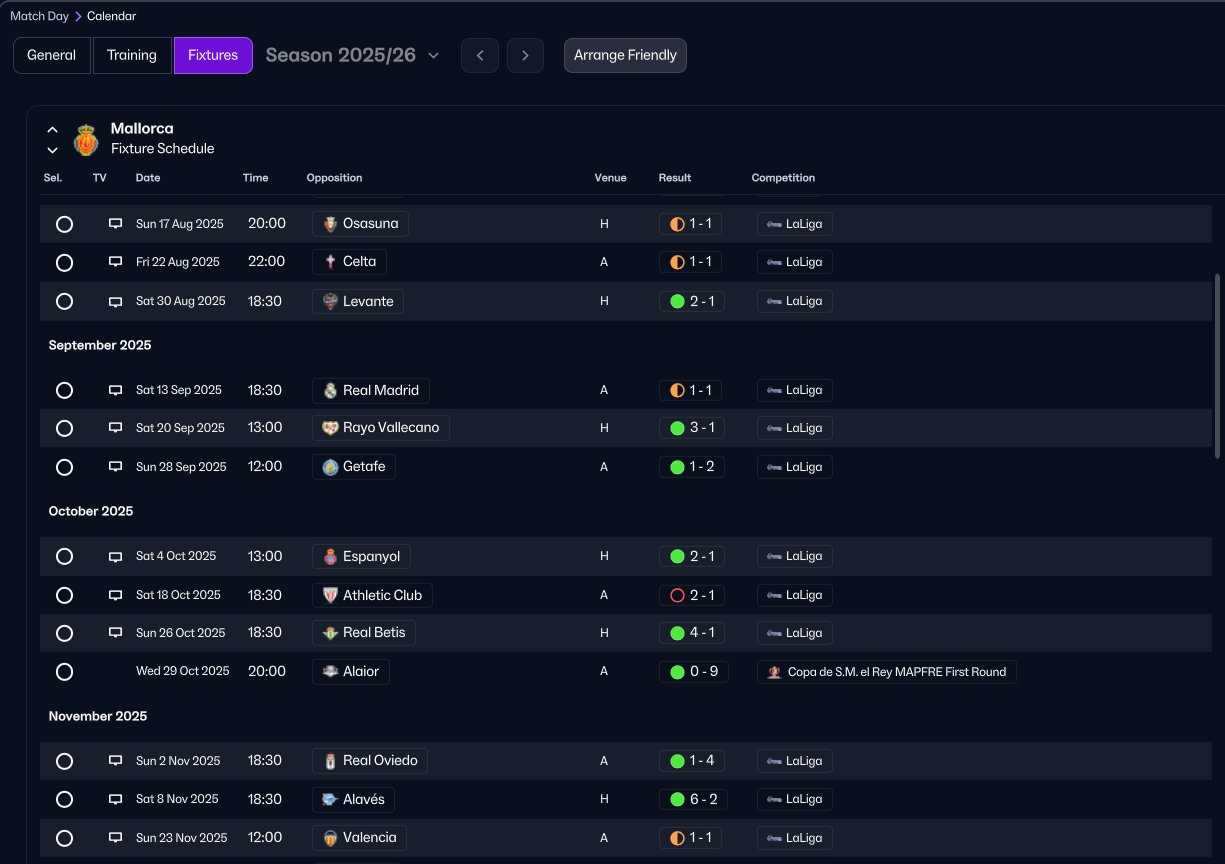Select the Fixtures tab
1225x864 pixels.
pyautogui.click(x=213, y=55)
